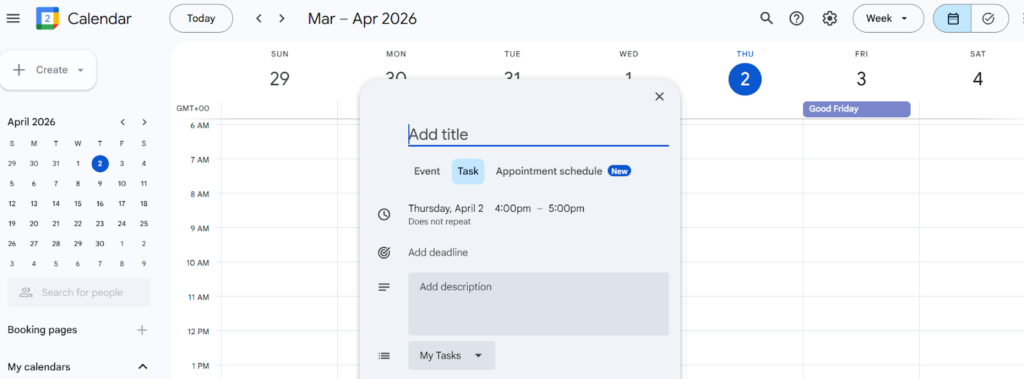Mini calendar next month arrow
The image size is (1024, 379).
pos(144,122)
